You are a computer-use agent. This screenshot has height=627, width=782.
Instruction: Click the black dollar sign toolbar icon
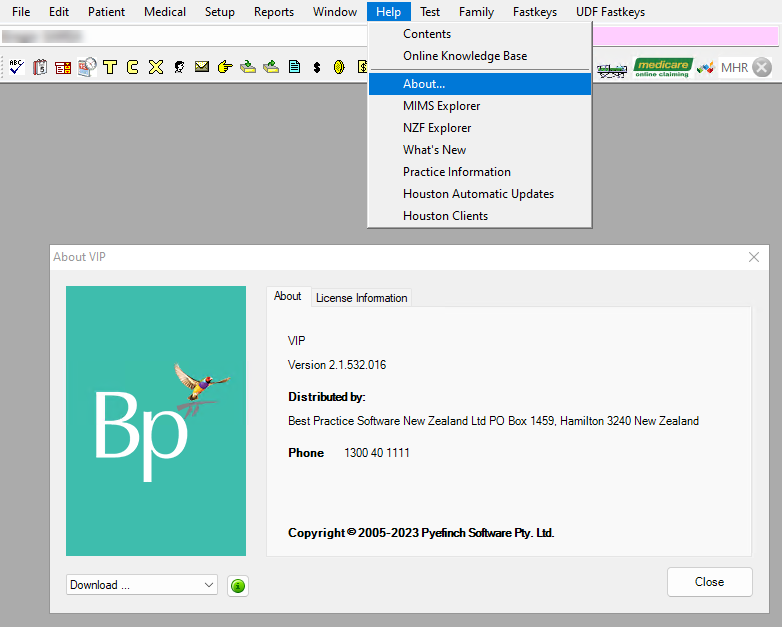(317, 67)
